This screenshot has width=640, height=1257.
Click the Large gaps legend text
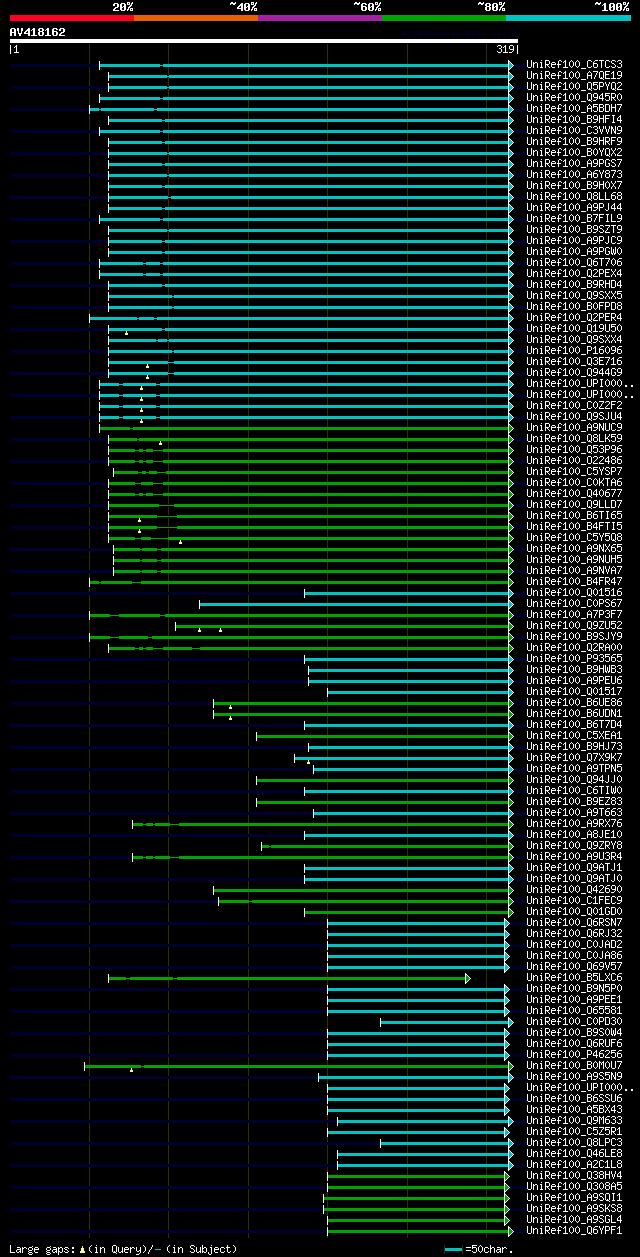tap(123, 1249)
